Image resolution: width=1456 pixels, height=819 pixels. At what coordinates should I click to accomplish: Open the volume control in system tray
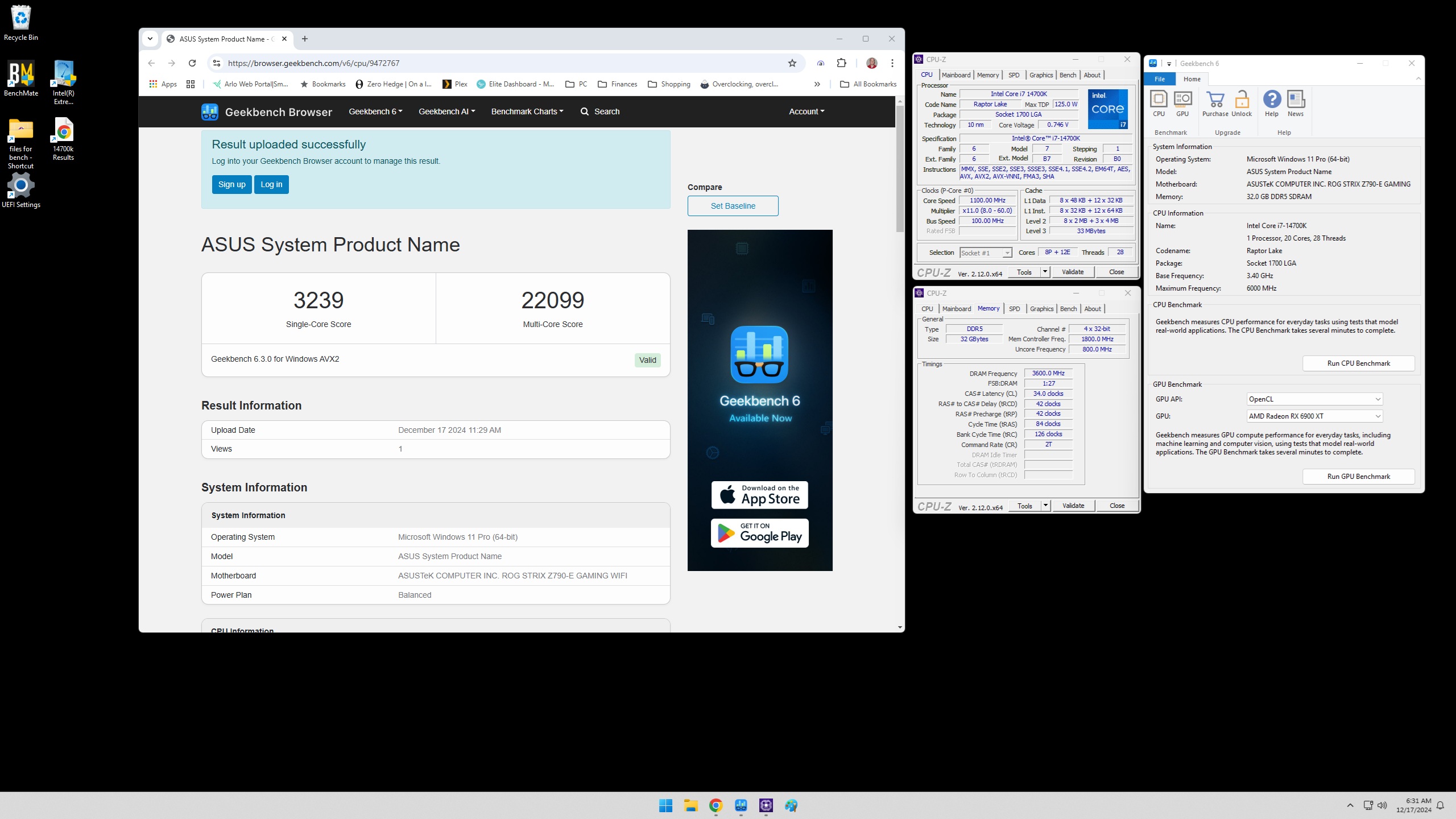click(x=1382, y=805)
